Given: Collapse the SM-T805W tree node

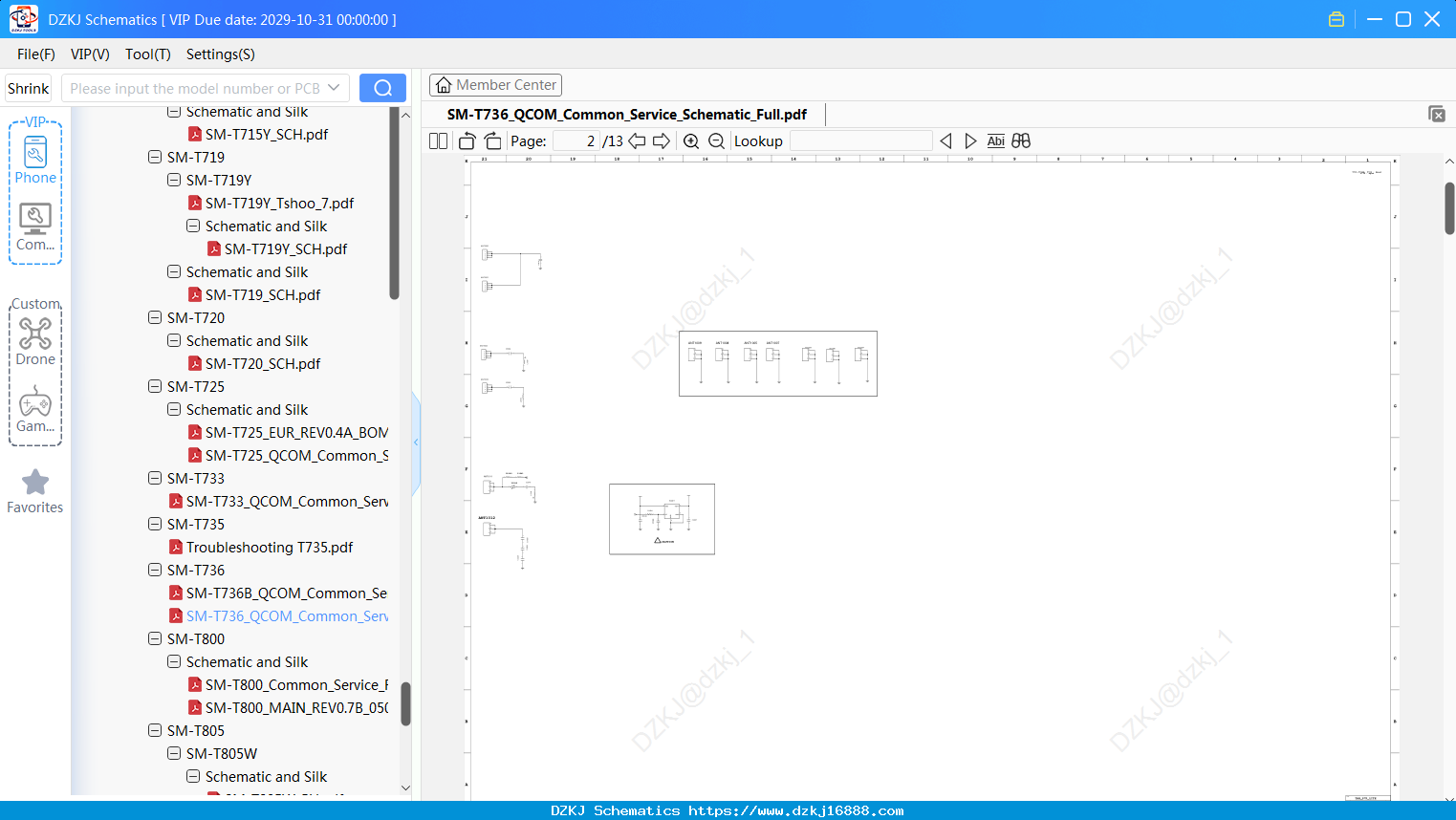Looking at the screenshot, I should pos(174,753).
